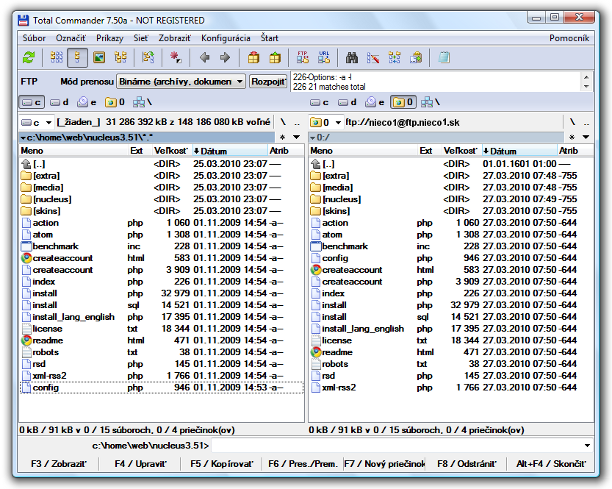The image size is (612, 489).
Task: Open the Štart menu item
Action: 269,38
